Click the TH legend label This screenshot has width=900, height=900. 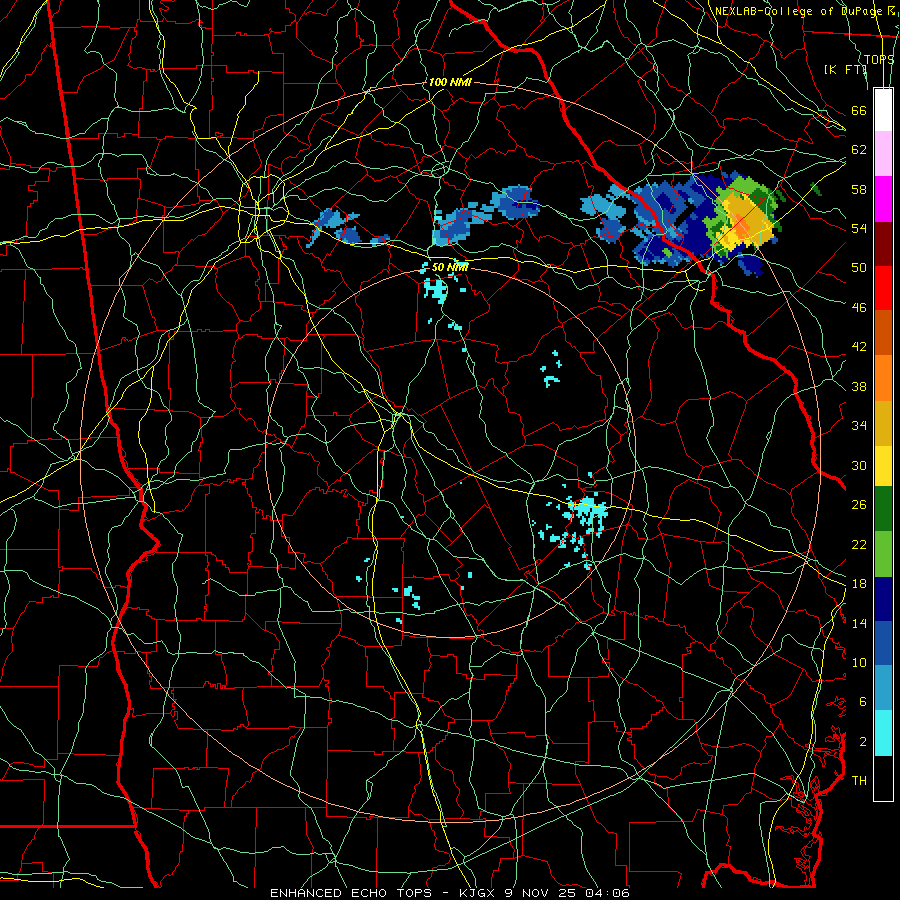point(859,781)
